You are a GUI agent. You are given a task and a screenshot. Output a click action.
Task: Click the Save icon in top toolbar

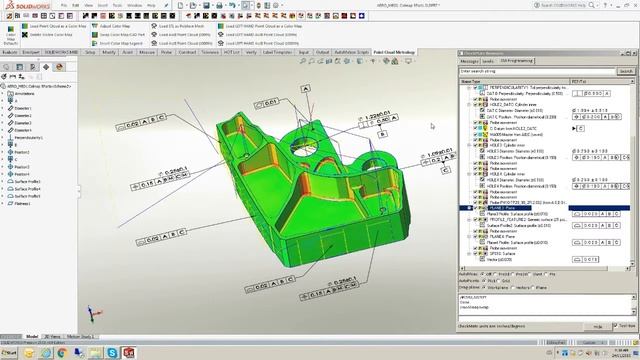206,5
